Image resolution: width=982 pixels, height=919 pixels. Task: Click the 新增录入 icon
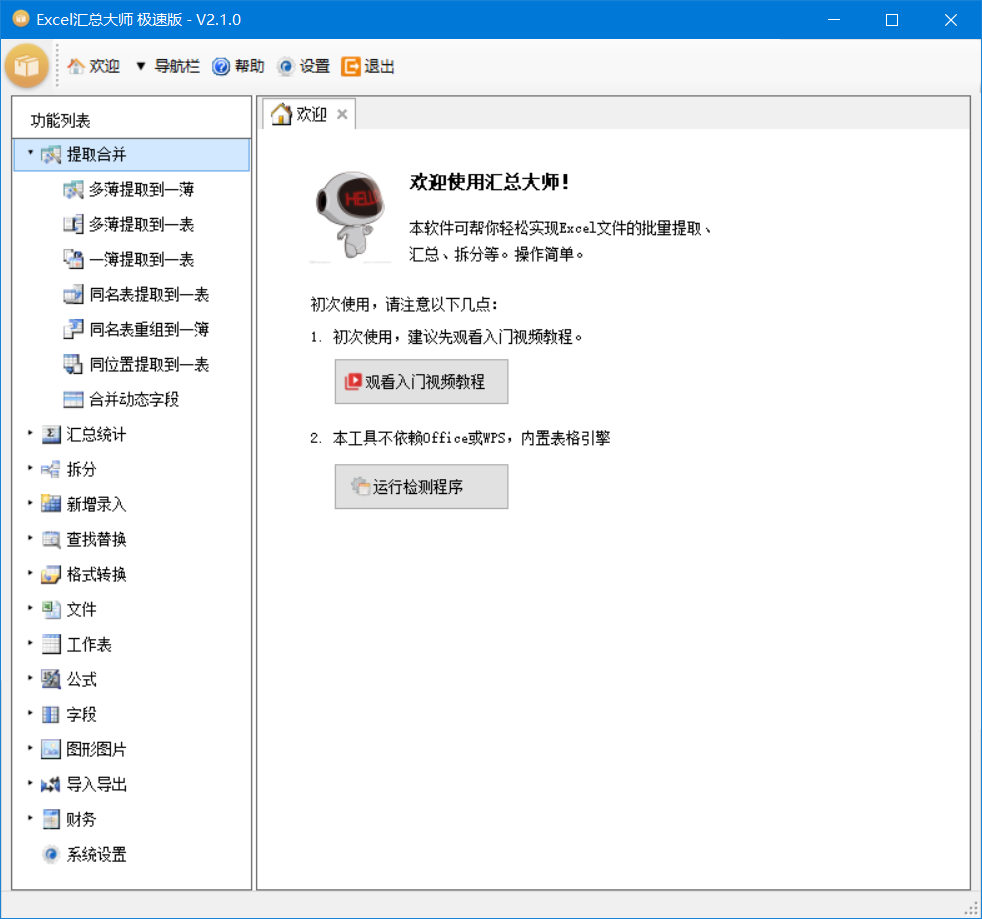[51, 504]
